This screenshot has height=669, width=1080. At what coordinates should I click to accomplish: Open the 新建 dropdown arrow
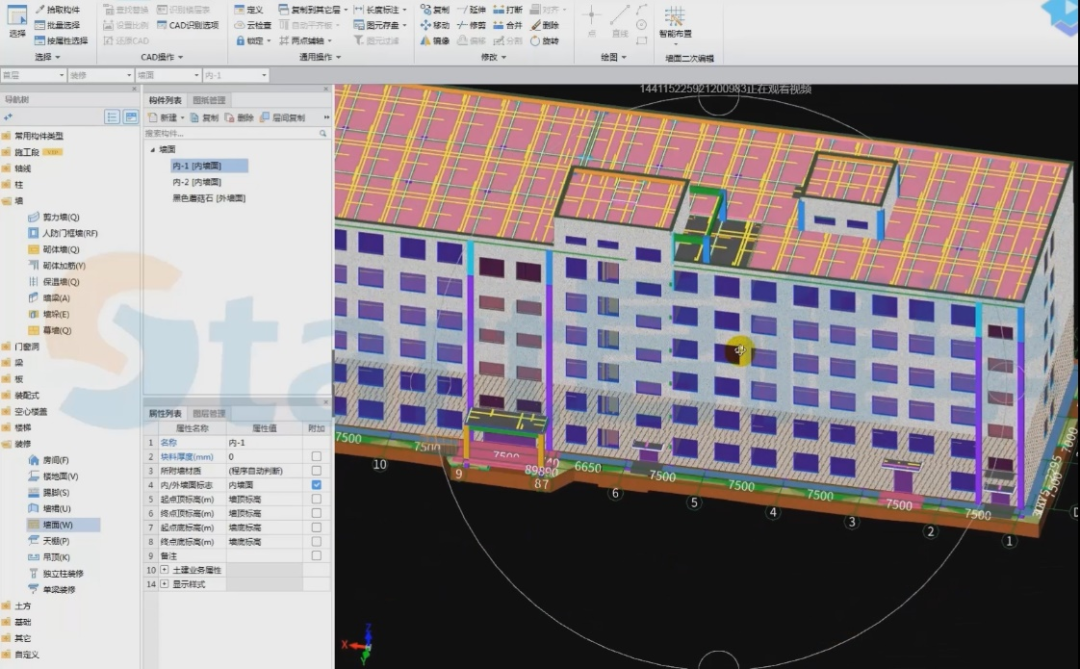(x=183, y=118)
